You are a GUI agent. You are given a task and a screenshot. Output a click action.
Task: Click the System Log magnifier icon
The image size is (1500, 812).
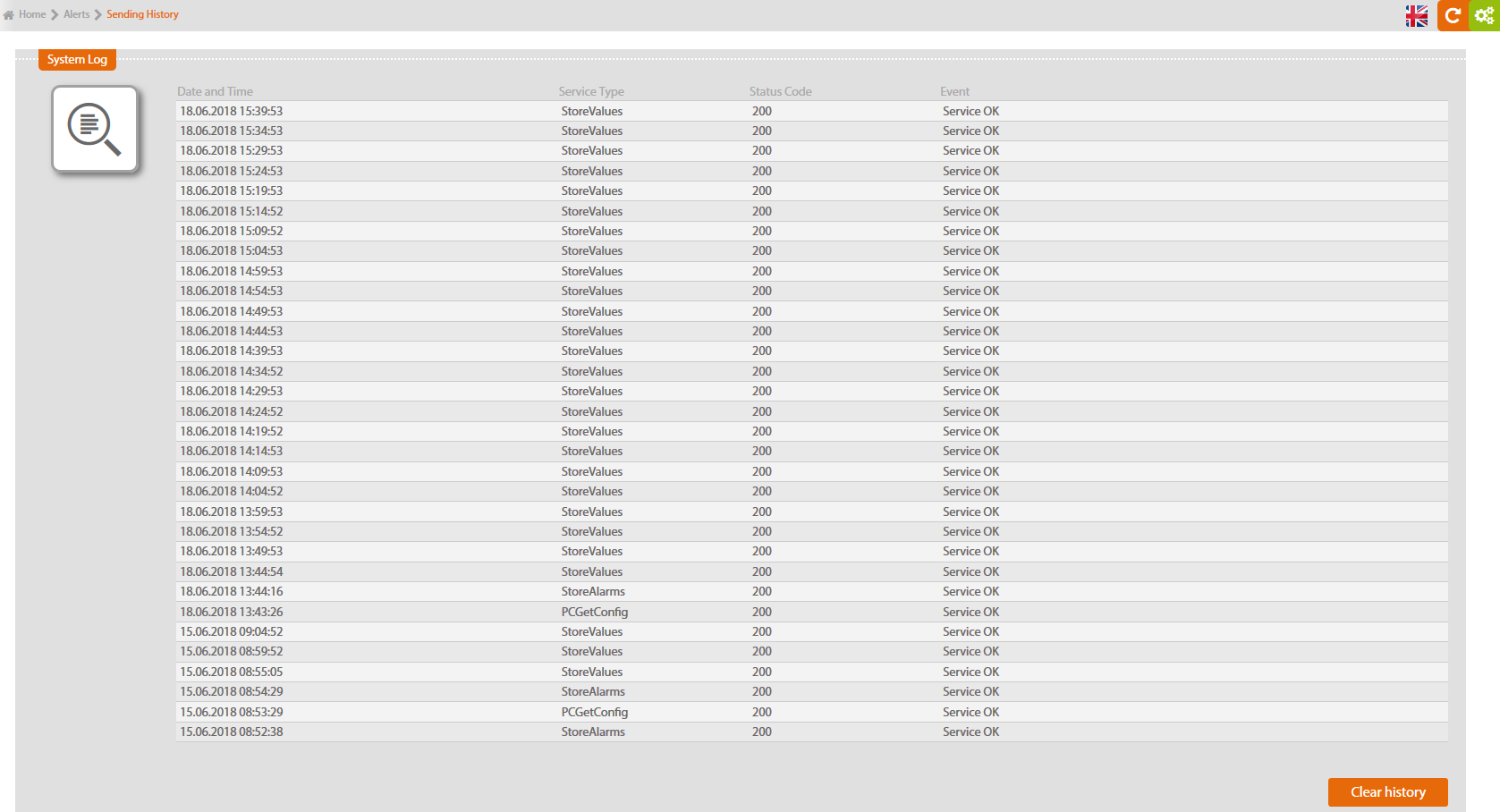(95, 129)
